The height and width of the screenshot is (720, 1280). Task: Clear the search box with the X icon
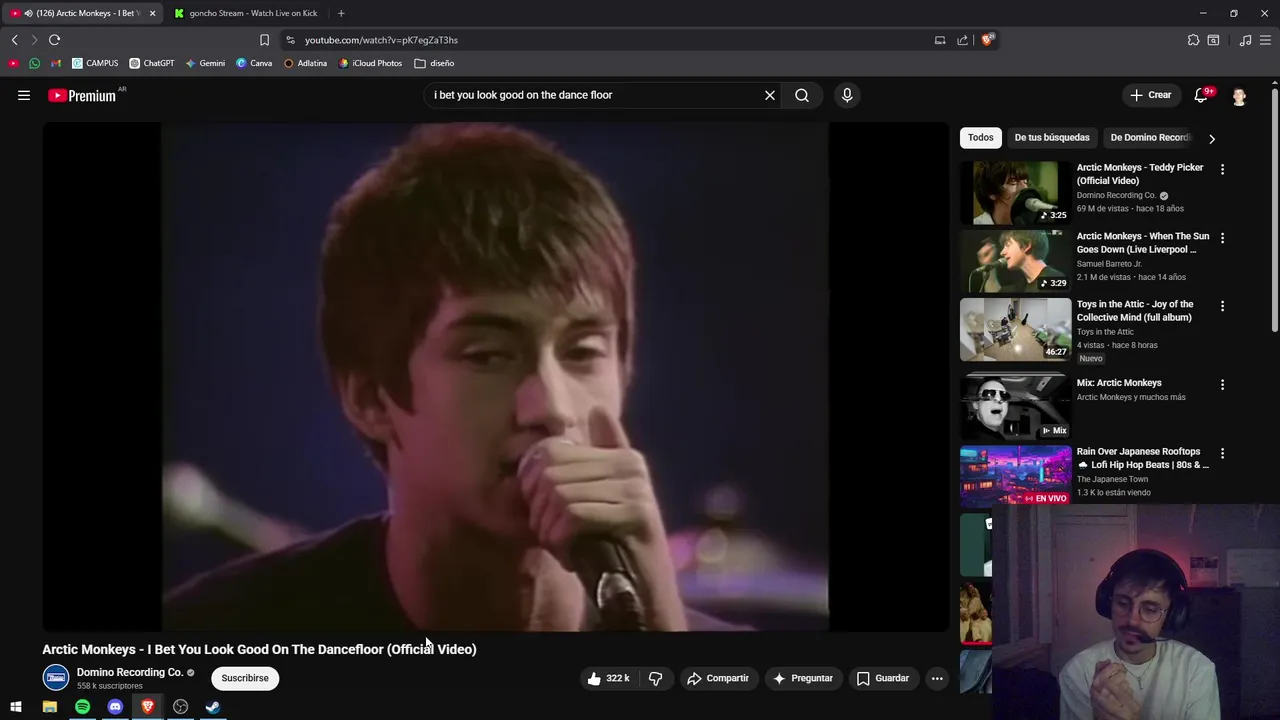(770, 95)
